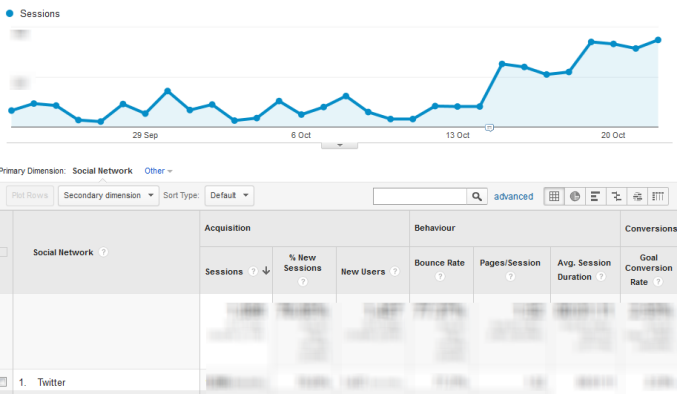Open help icon next to Social Network

click(103, 252)
